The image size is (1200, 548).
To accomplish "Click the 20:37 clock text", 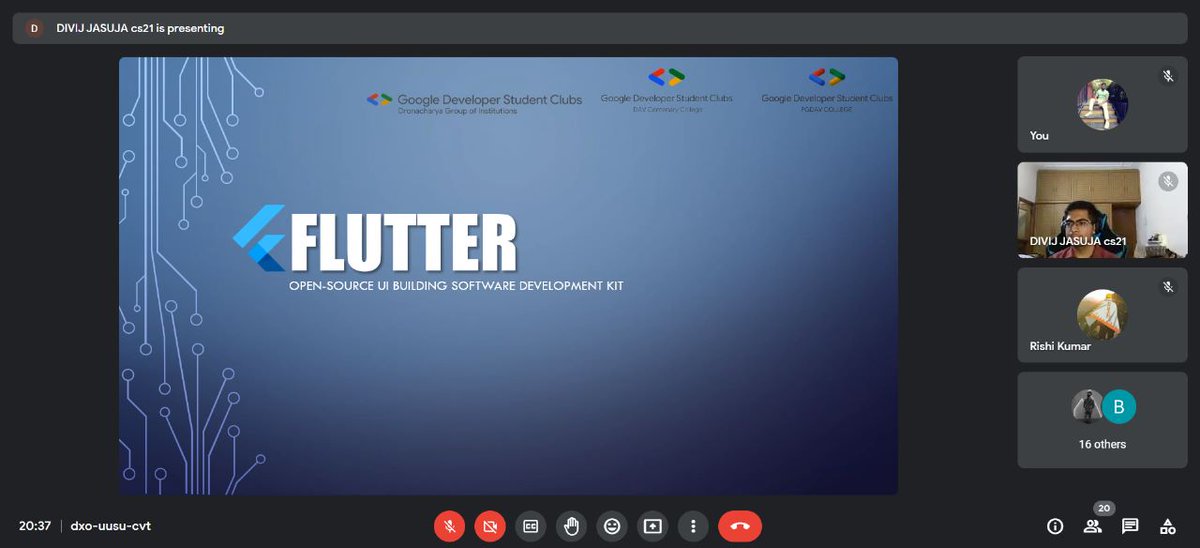I will [35, 526].
